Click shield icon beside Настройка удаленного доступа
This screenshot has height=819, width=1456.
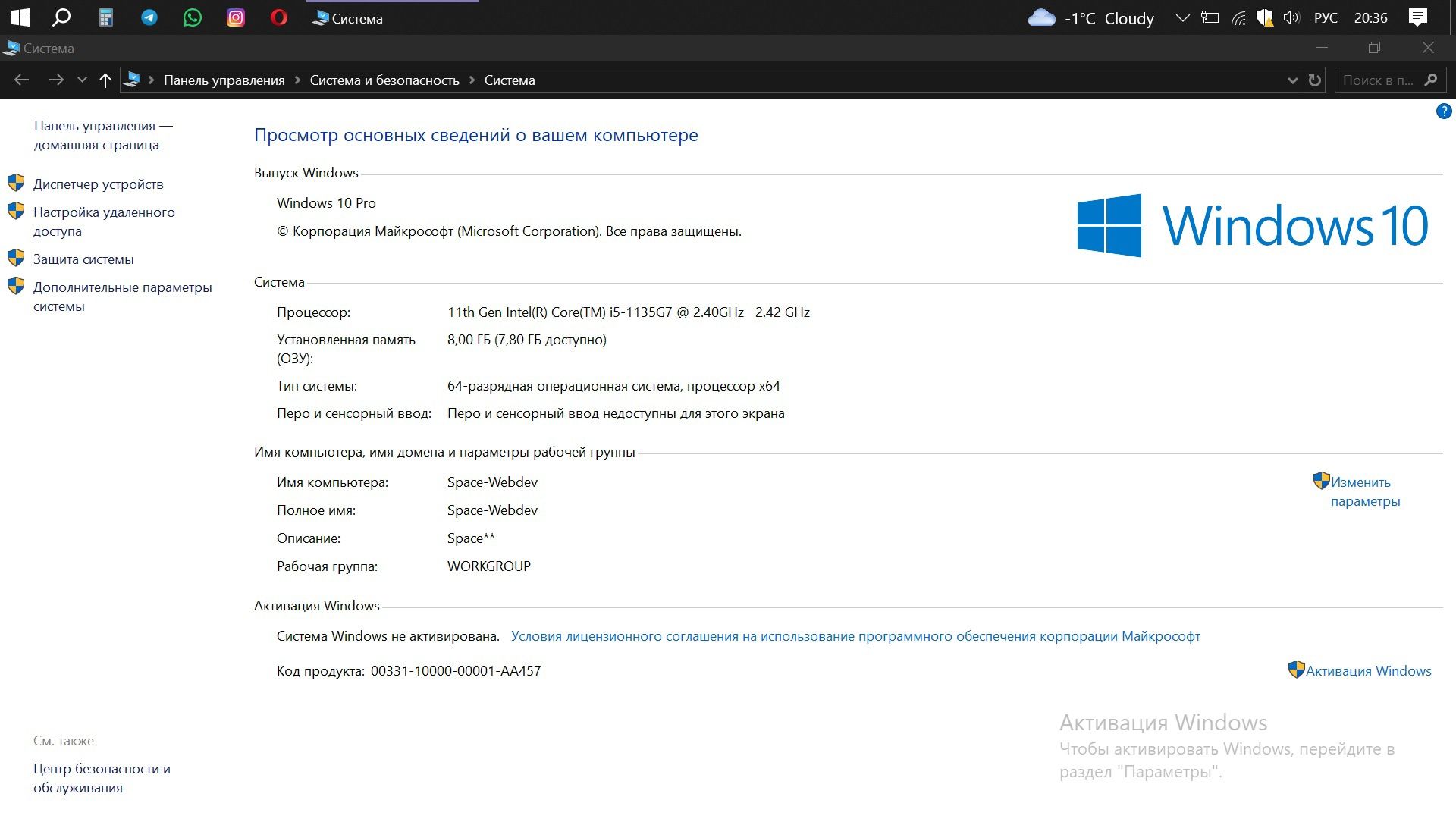(16, 211)
